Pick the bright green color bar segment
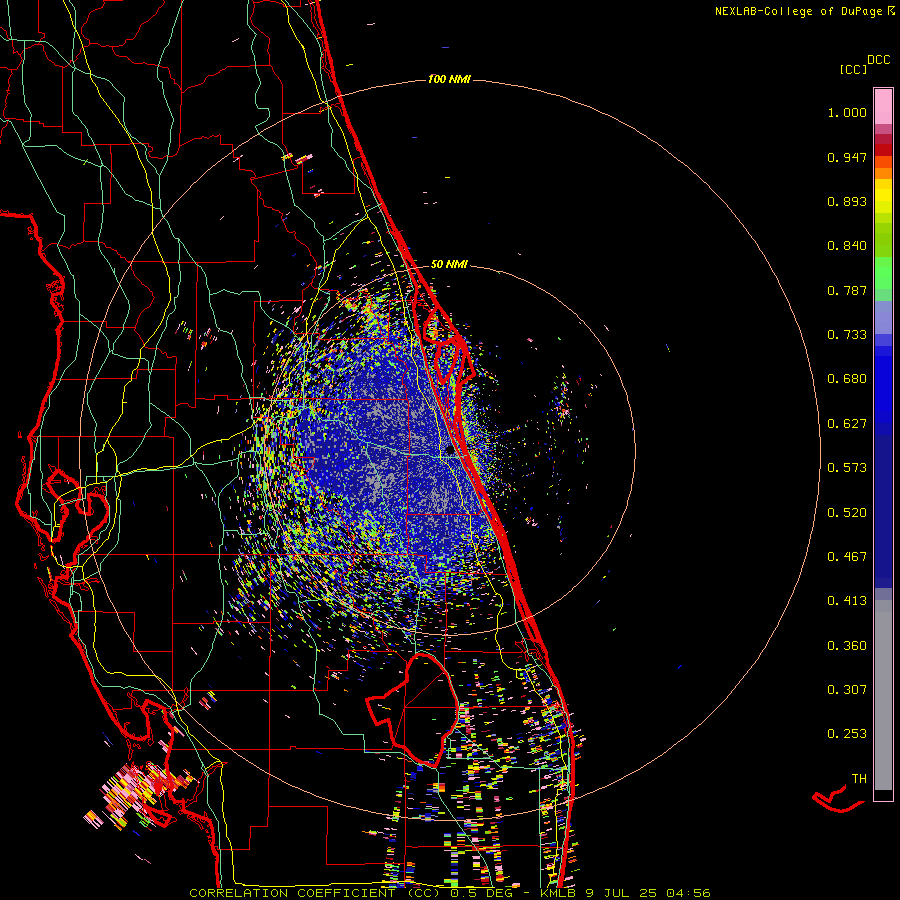The image size is (900, 900). click(883, 273)
